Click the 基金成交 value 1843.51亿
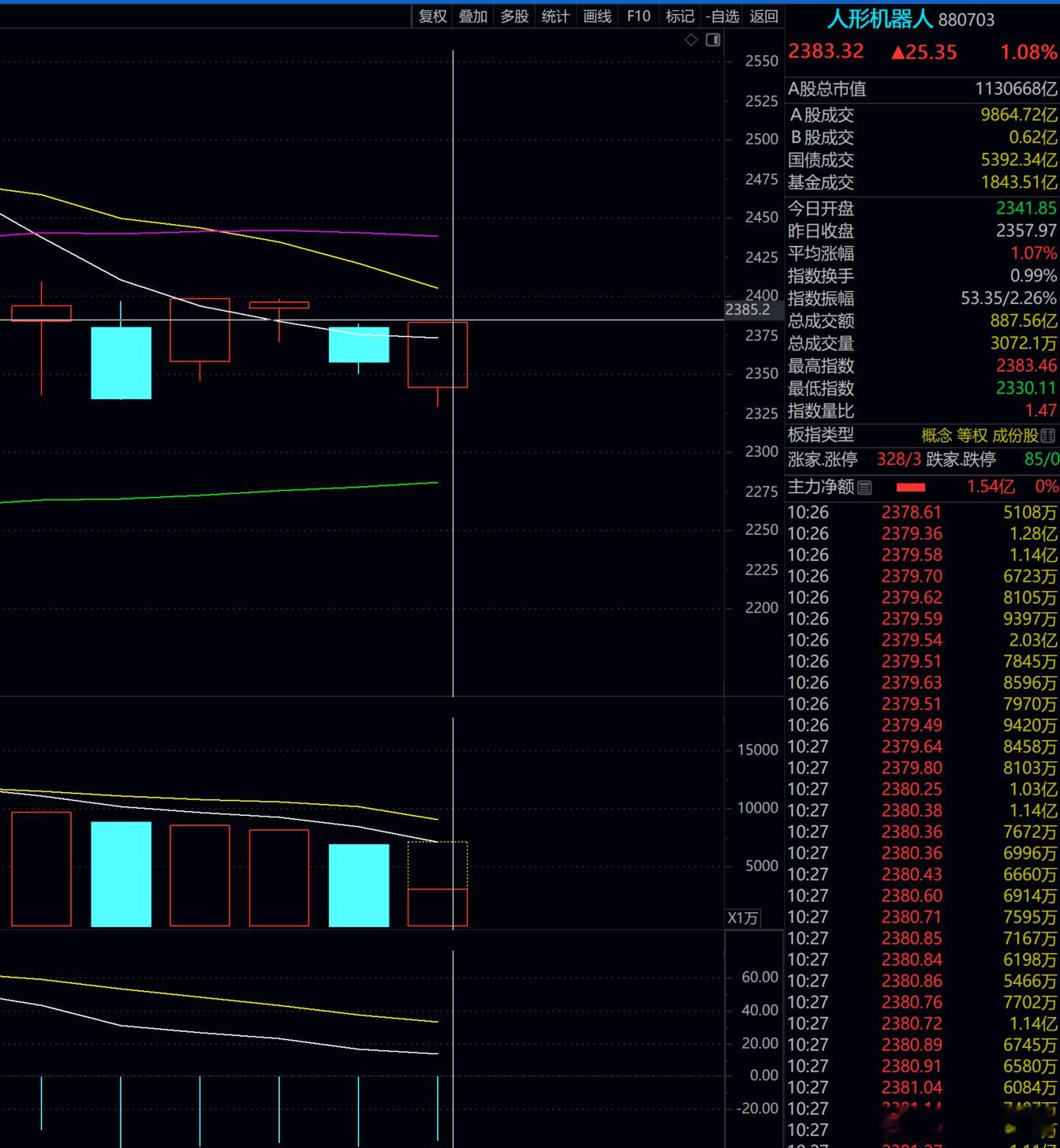 1019,182
